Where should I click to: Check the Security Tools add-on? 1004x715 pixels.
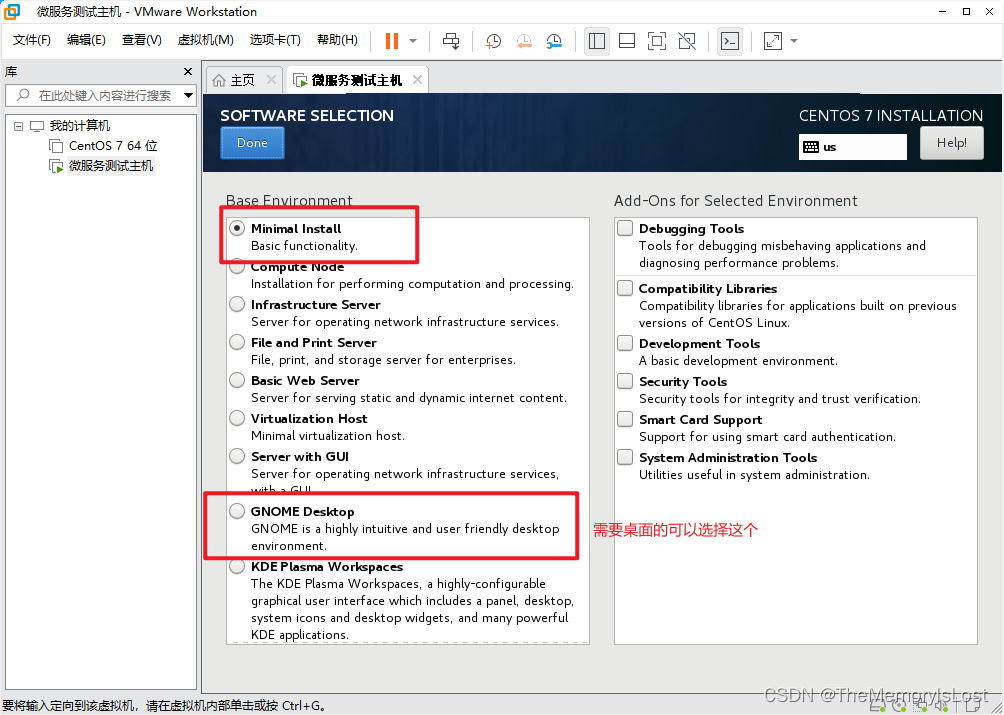(x=625, y=381)
